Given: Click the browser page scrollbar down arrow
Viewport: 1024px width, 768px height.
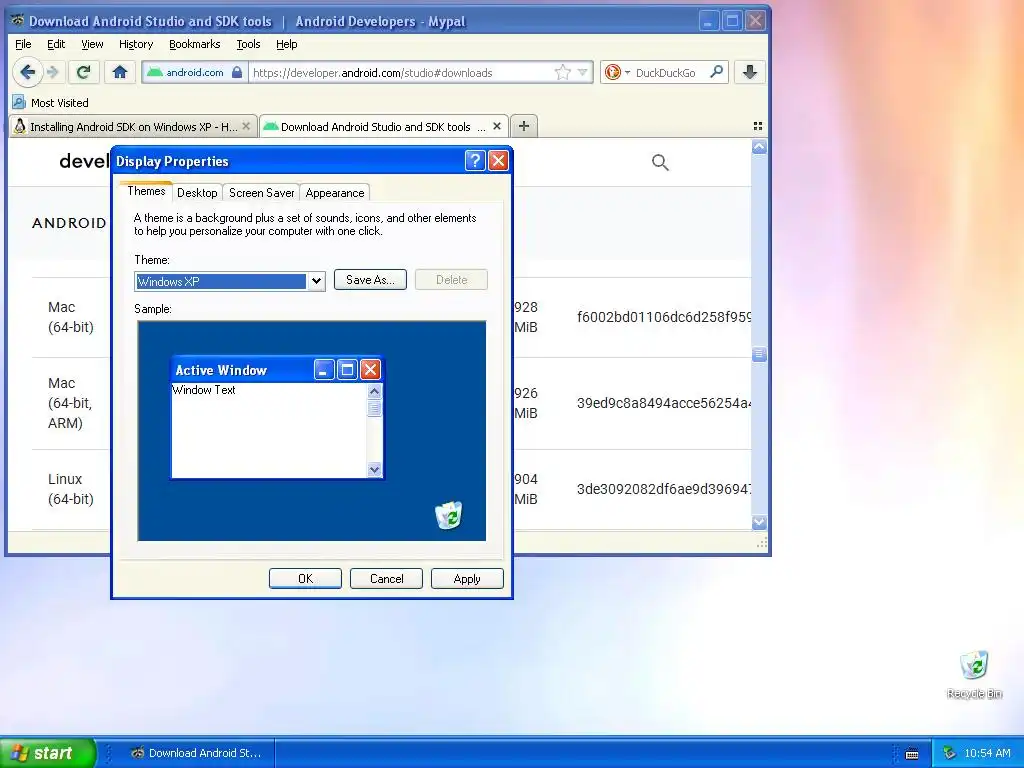Looking at the screenshot, I should click(x=759, y=522).
